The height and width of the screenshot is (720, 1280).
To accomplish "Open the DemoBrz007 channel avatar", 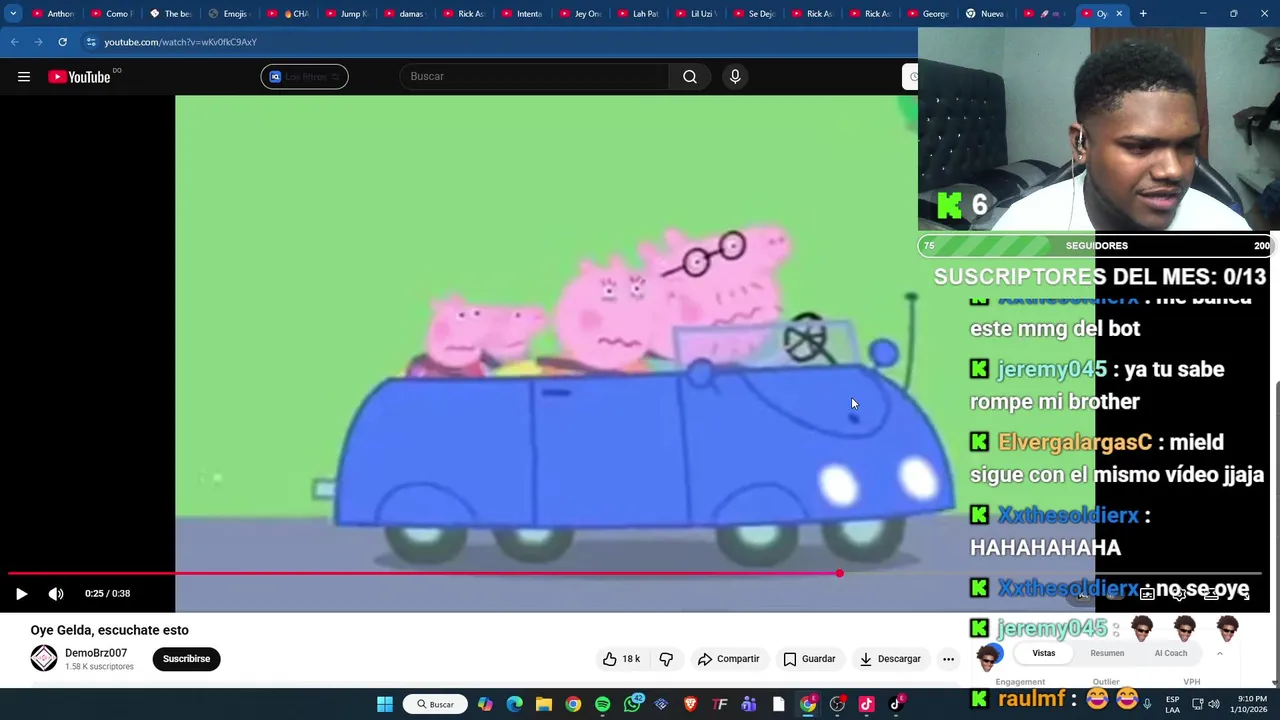I will tap(44, 658).
